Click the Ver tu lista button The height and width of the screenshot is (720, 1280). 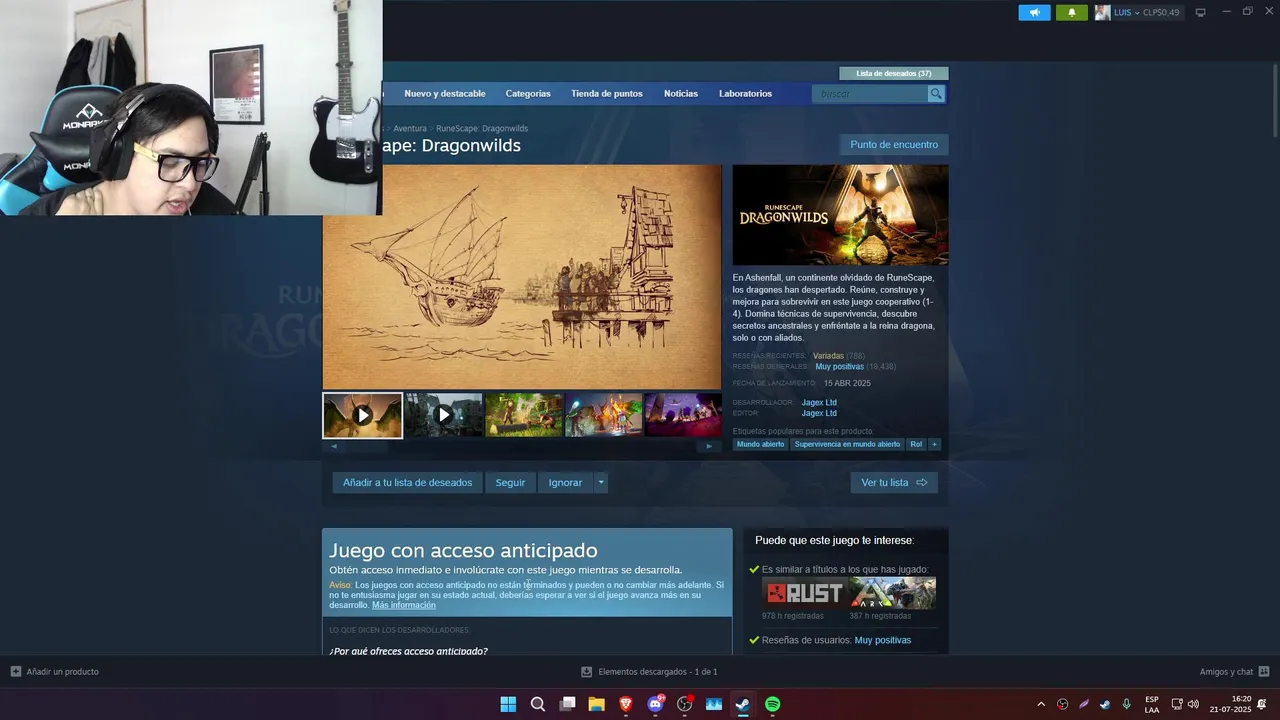[894, 482]
